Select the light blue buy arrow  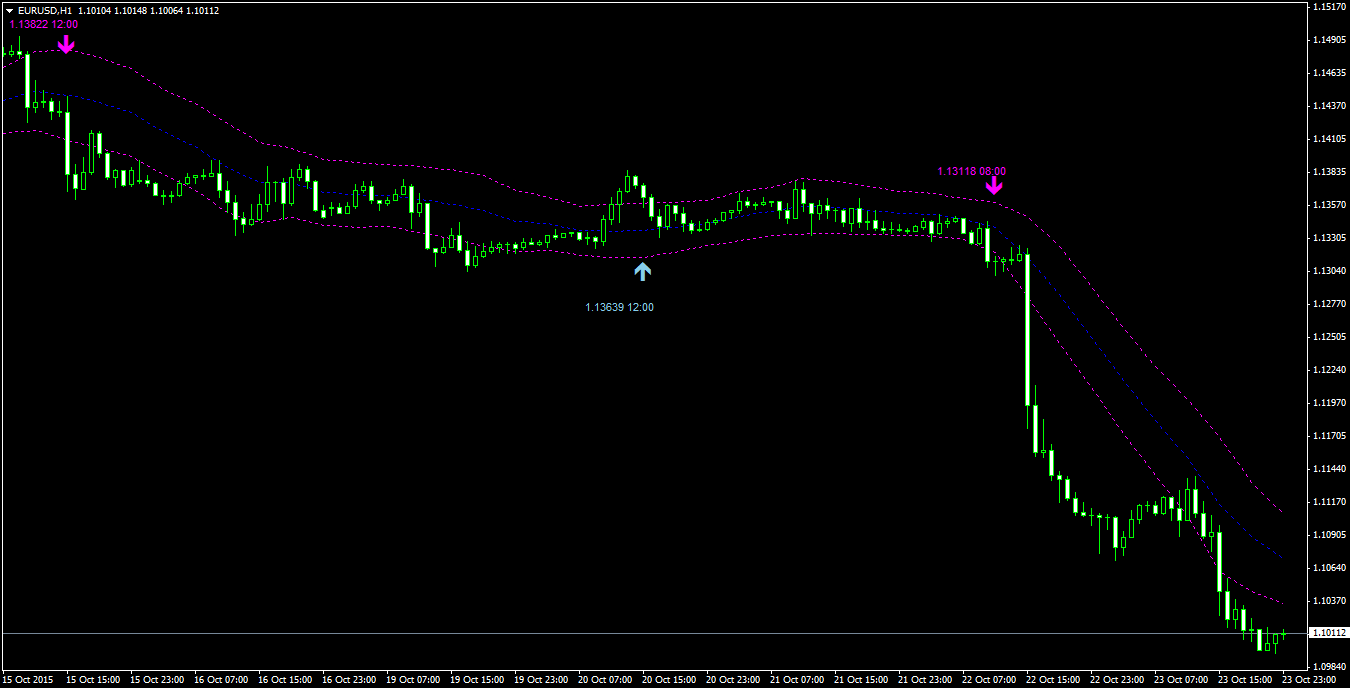642,270
